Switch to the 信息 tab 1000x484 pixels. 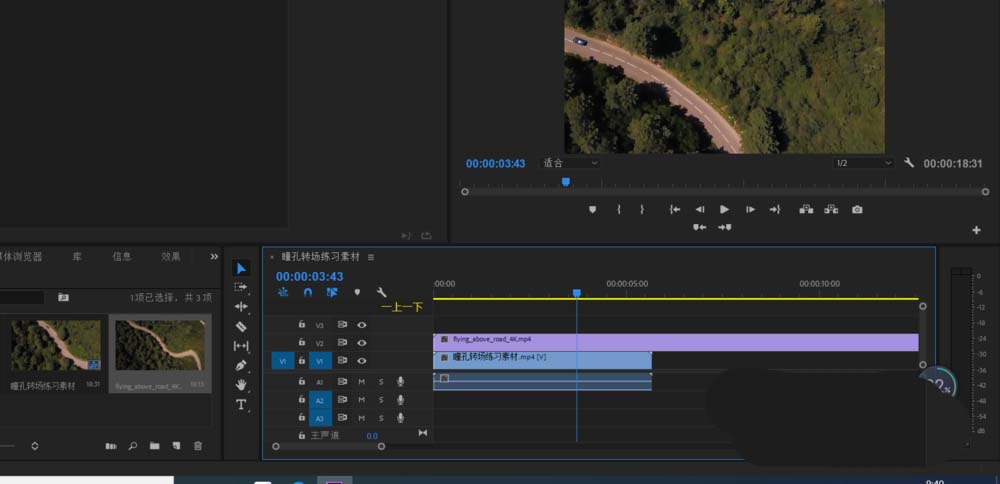[122, 257]
